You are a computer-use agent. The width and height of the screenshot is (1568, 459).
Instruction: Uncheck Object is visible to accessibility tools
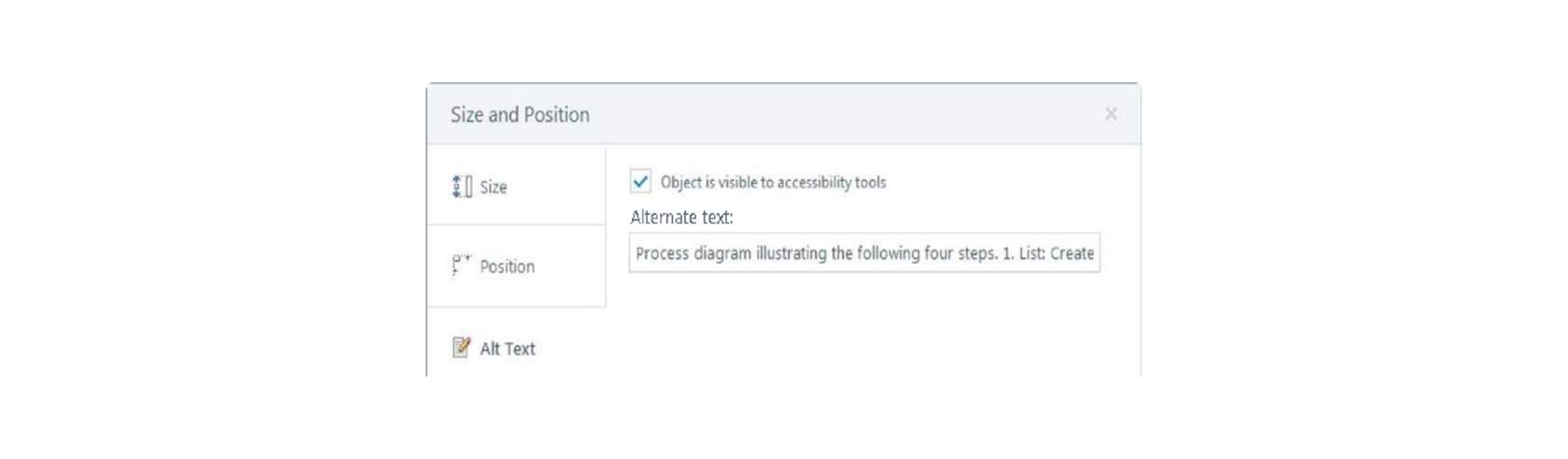click(x=640, y=182)
